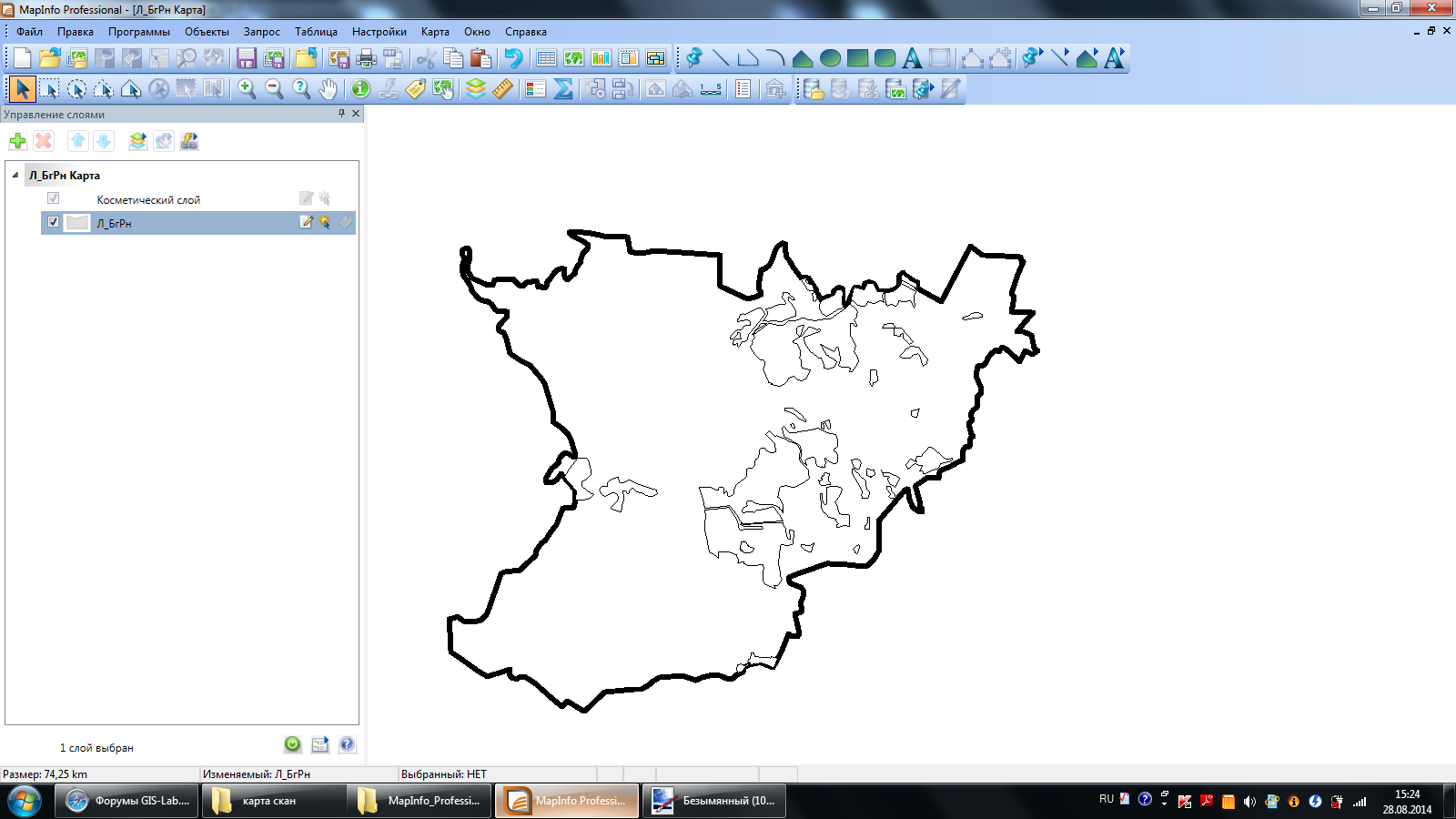The image size is (1456, 819).
Task: Open the Help question mark in Layer Control
Action: point(347,744)
